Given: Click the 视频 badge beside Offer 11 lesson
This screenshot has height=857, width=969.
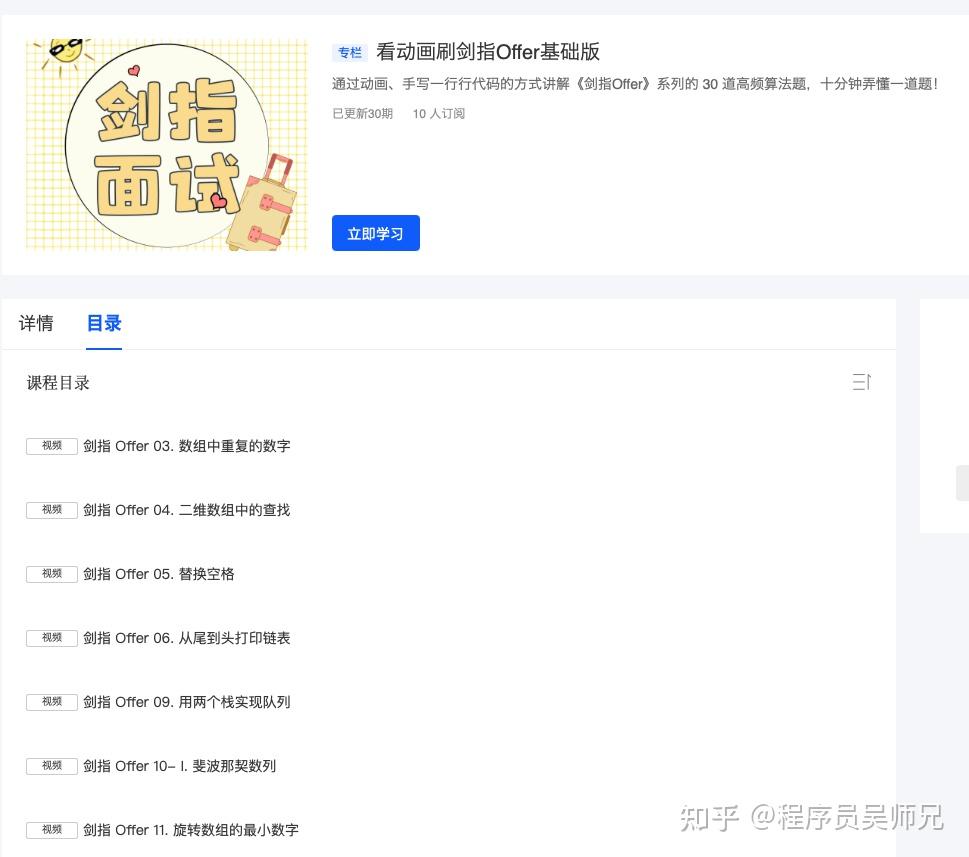Looking at the screenshot, I should coord(51,830).
